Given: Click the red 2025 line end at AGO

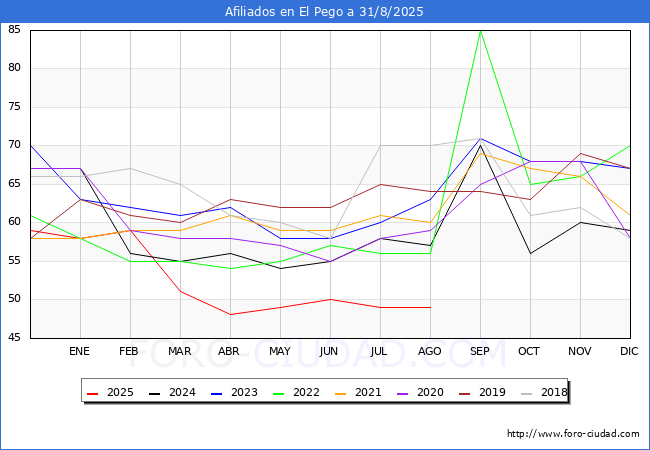Looking at the screenshot, I should click(430, 307).
